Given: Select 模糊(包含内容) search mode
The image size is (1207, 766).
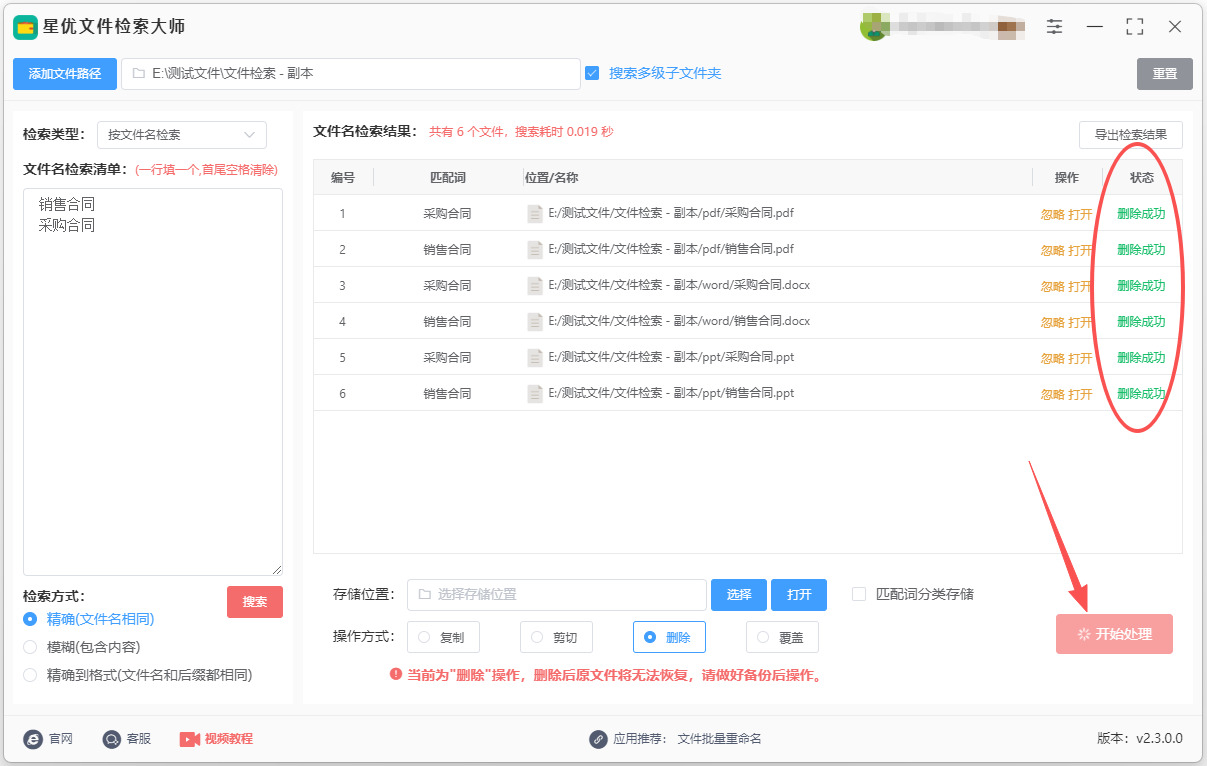Looking at the screenshot, I should 30,647.
